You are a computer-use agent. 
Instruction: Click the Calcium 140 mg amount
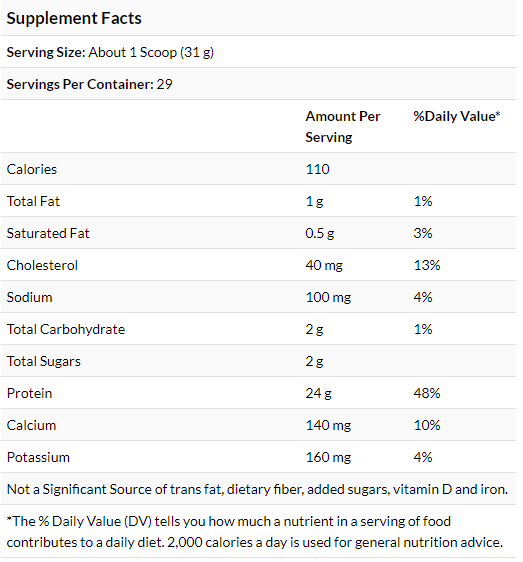coord(328,425)
